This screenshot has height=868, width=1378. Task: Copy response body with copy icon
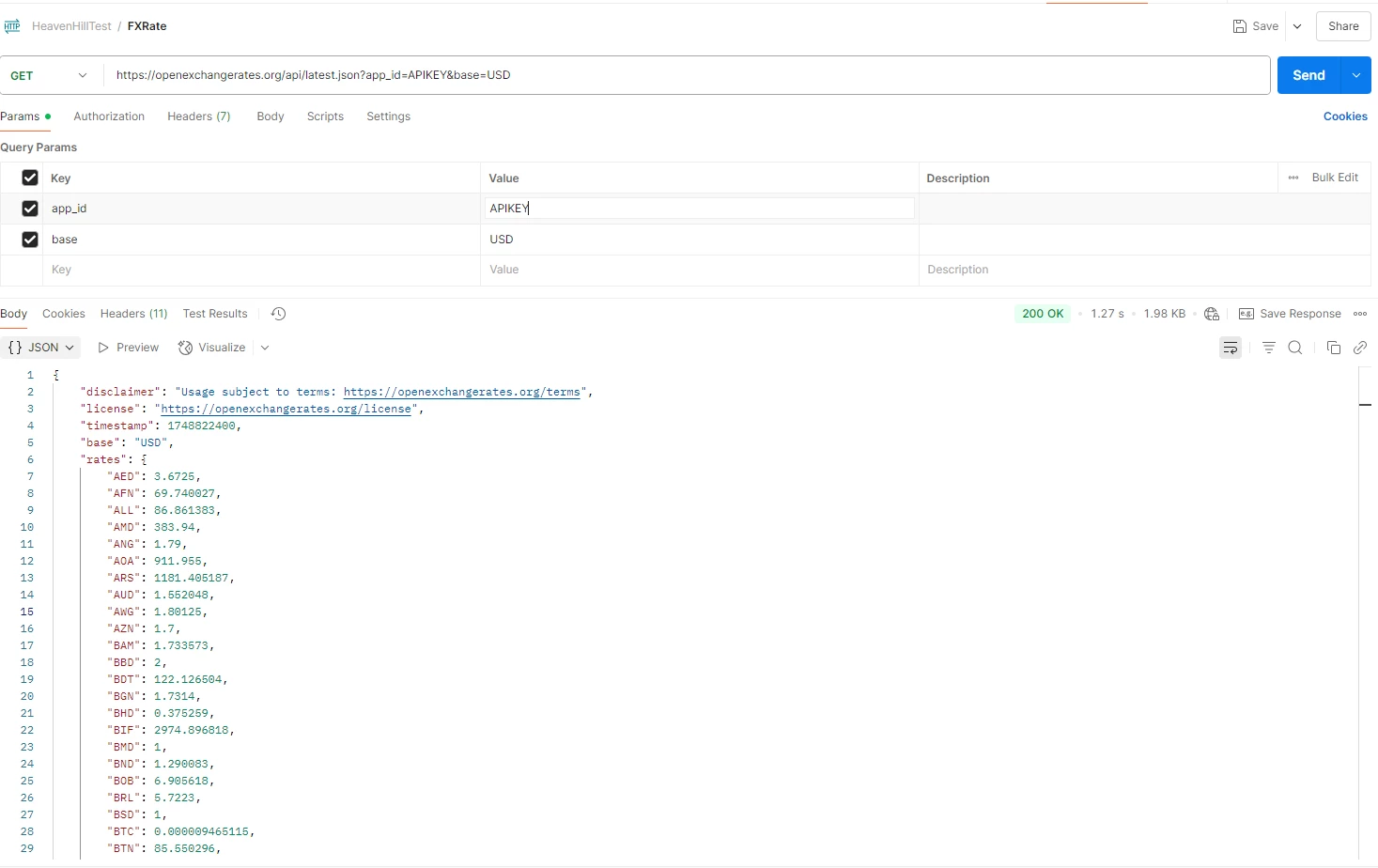pyautogui.click(x=1333, y=348)
